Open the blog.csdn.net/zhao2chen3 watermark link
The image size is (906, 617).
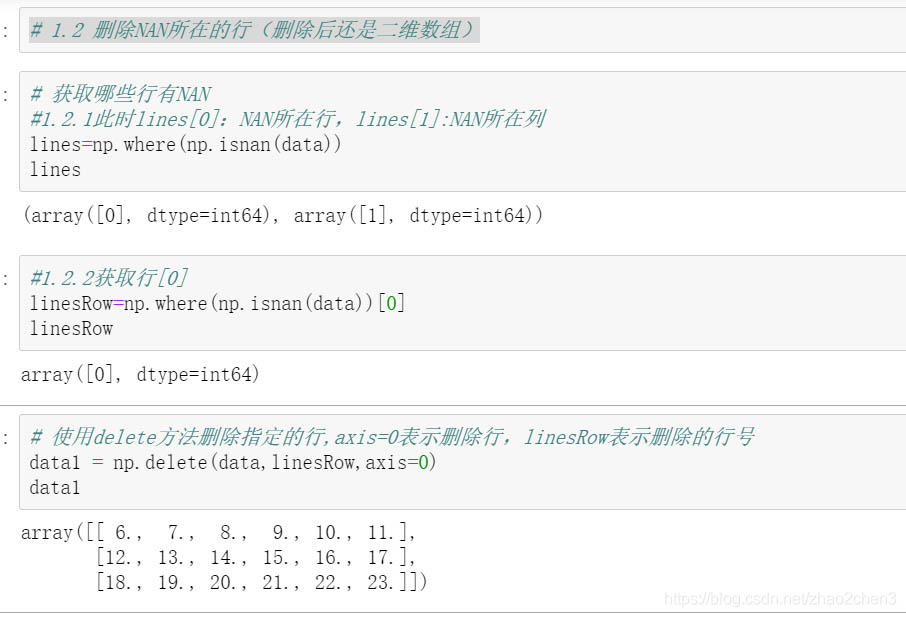[780, 598]
